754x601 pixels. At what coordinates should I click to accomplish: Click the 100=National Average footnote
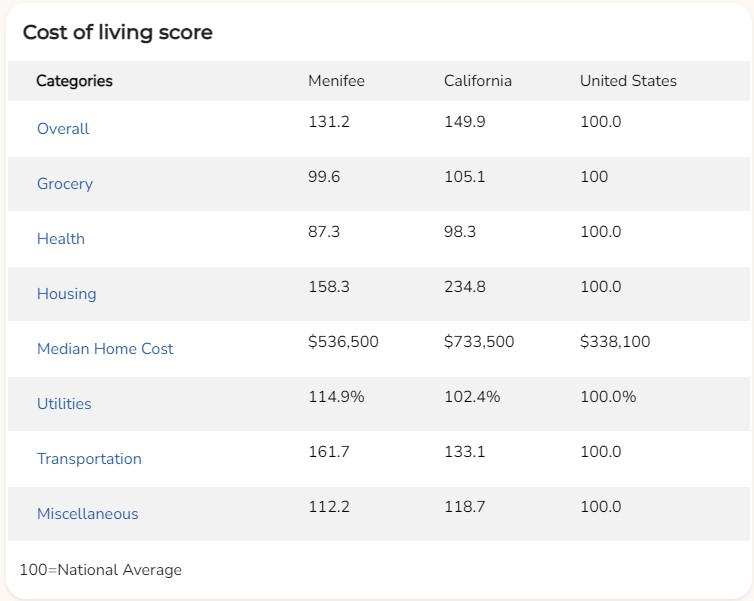101,570
